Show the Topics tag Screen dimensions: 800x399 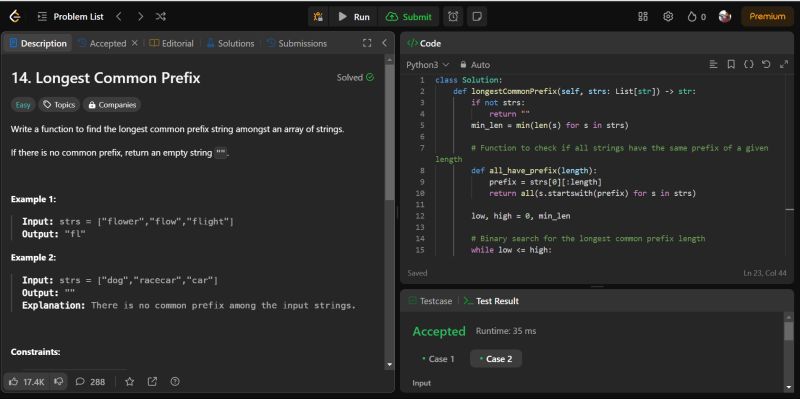point(59,105)
